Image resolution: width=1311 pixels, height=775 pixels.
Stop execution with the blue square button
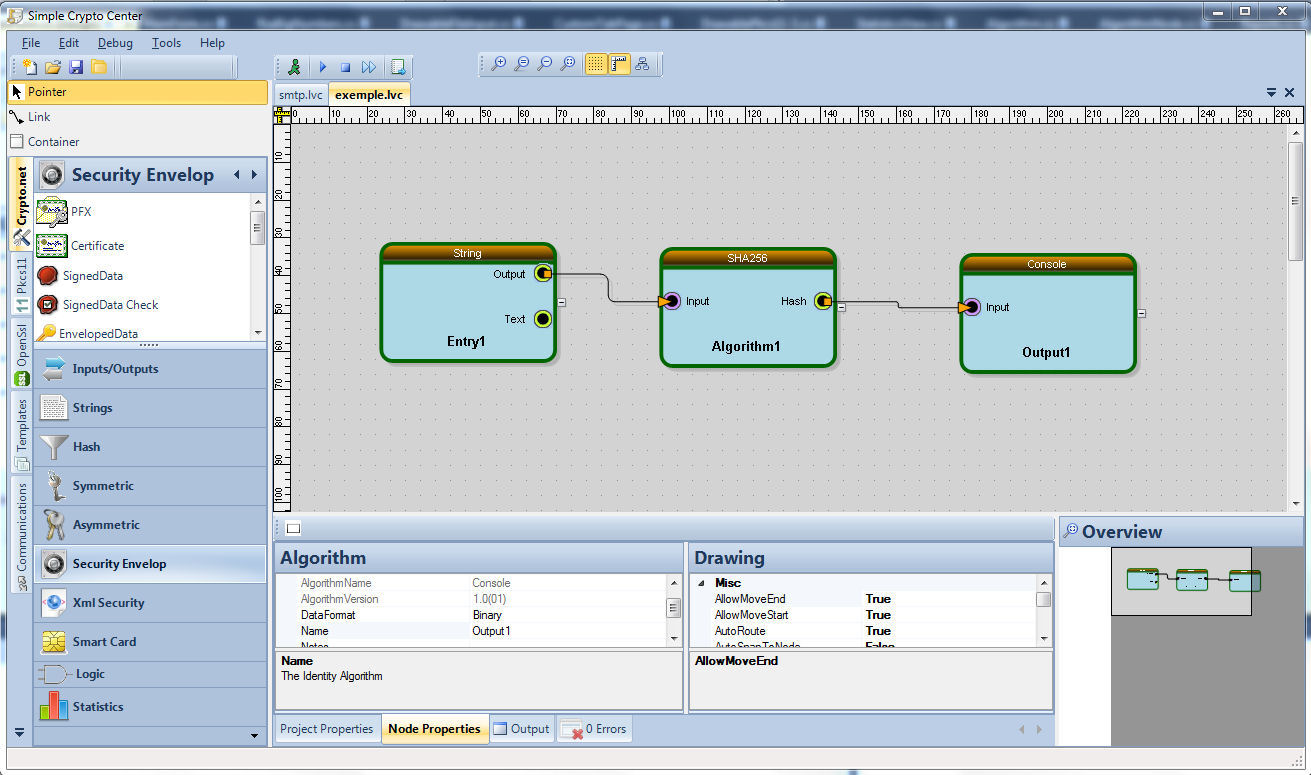(x=345, y=67)
